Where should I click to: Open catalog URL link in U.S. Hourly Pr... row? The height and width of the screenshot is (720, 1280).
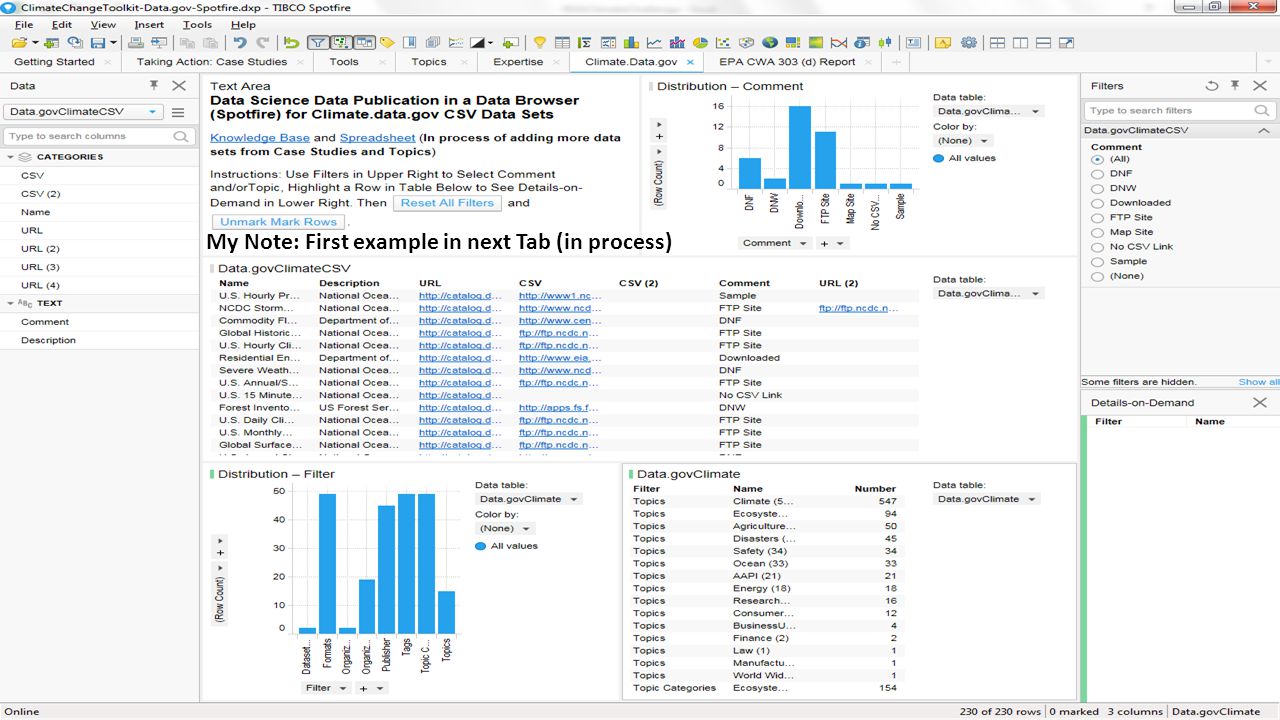(x=460, y=296)
